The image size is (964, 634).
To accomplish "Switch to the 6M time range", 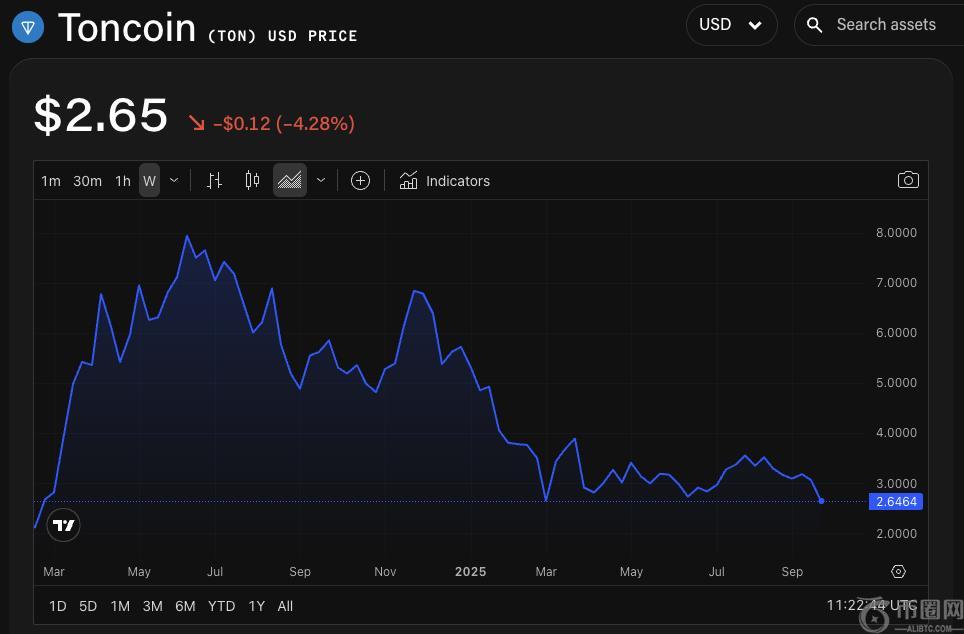I will tap(185, 606).
